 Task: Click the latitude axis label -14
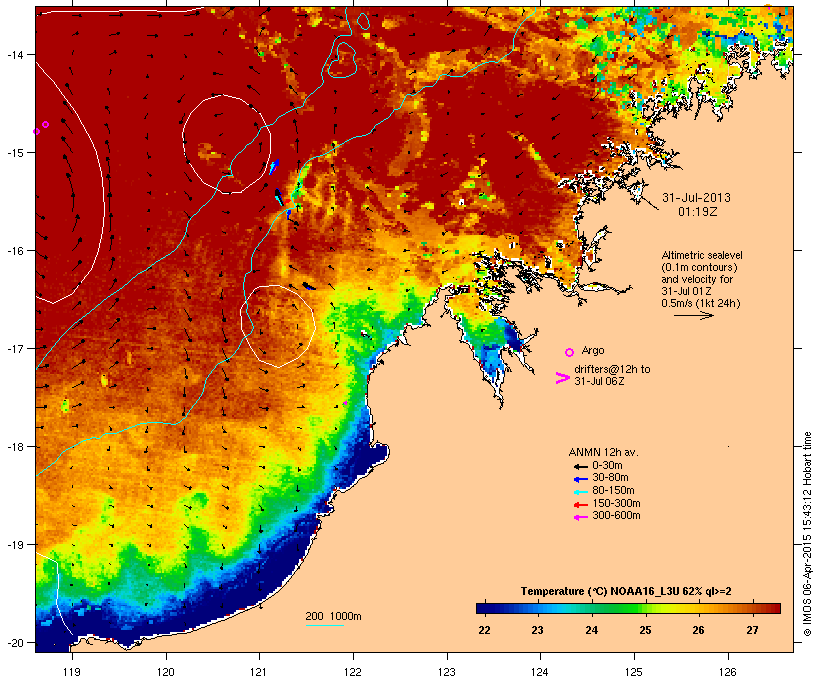point(15,54)
